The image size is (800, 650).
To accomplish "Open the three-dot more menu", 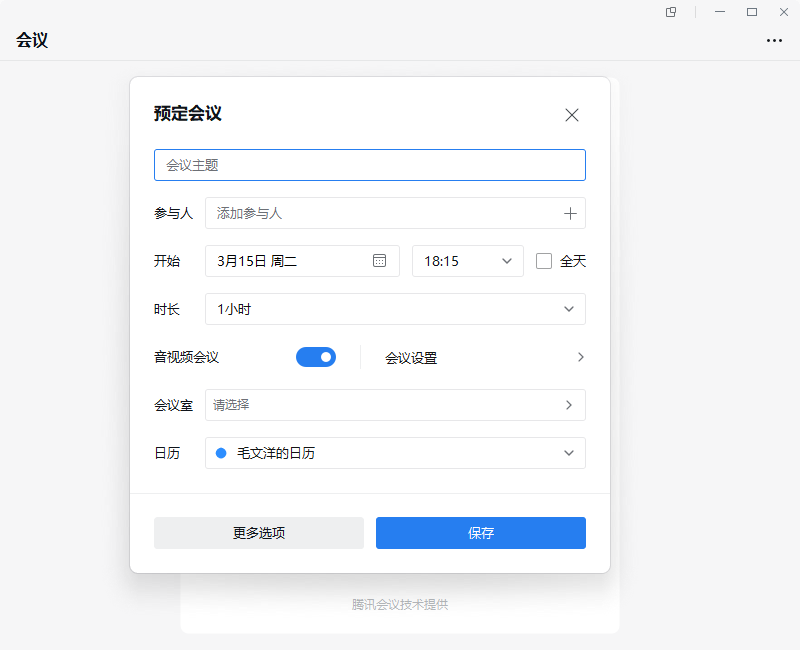I will tap(774, 41).
